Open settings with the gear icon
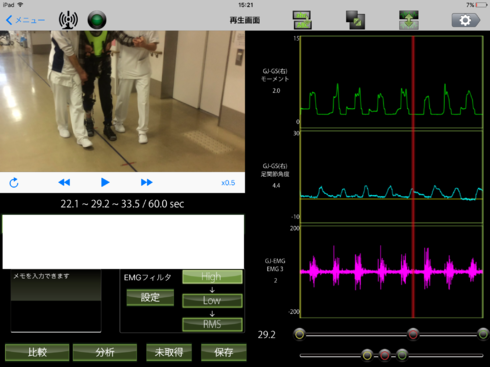Screen dimensions: 490x367 466,20
